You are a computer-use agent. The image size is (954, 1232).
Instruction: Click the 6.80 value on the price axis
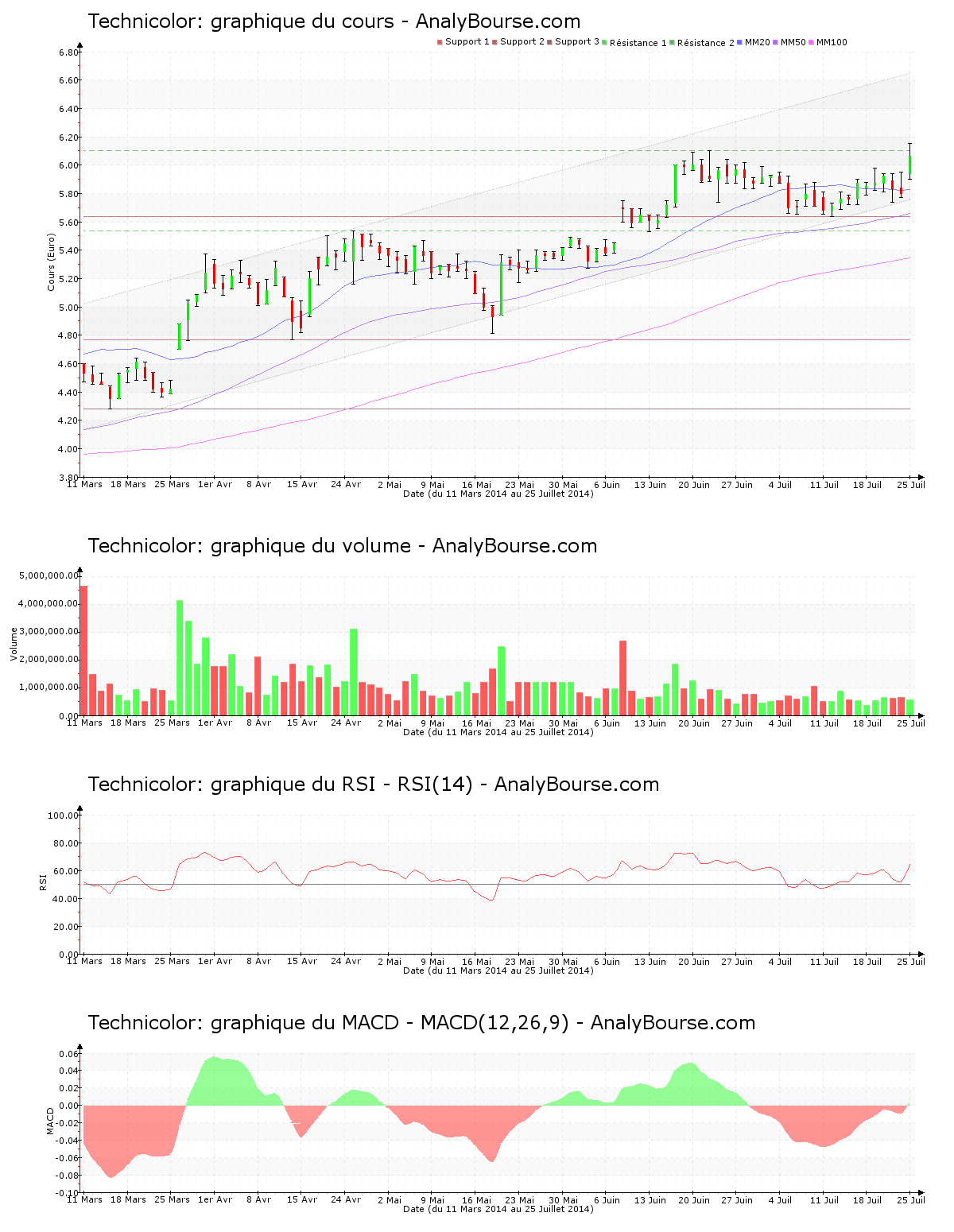[68, 52]
